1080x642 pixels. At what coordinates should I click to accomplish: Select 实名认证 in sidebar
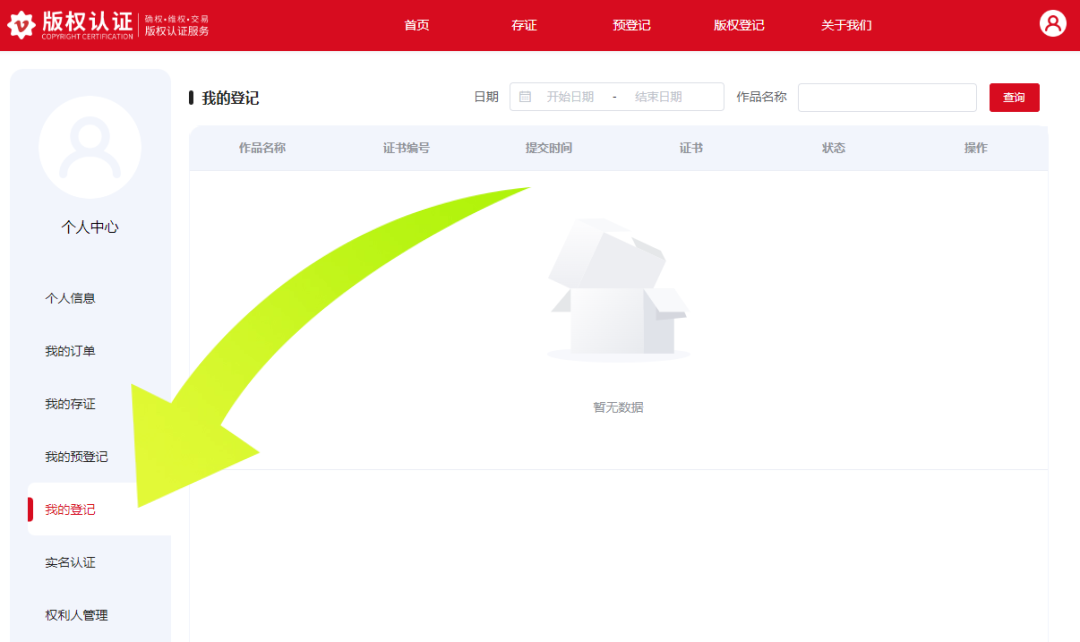[70, 563]
